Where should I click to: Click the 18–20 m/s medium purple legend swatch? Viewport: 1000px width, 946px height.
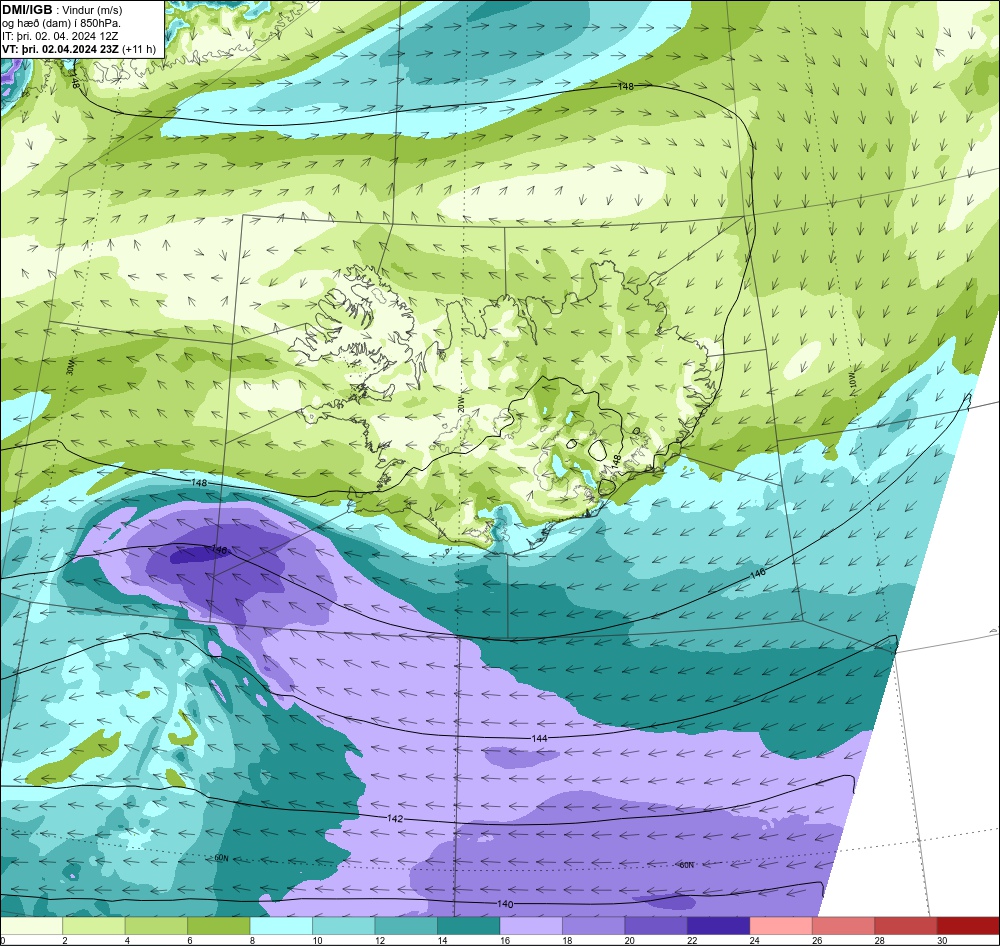coord(594,926)
